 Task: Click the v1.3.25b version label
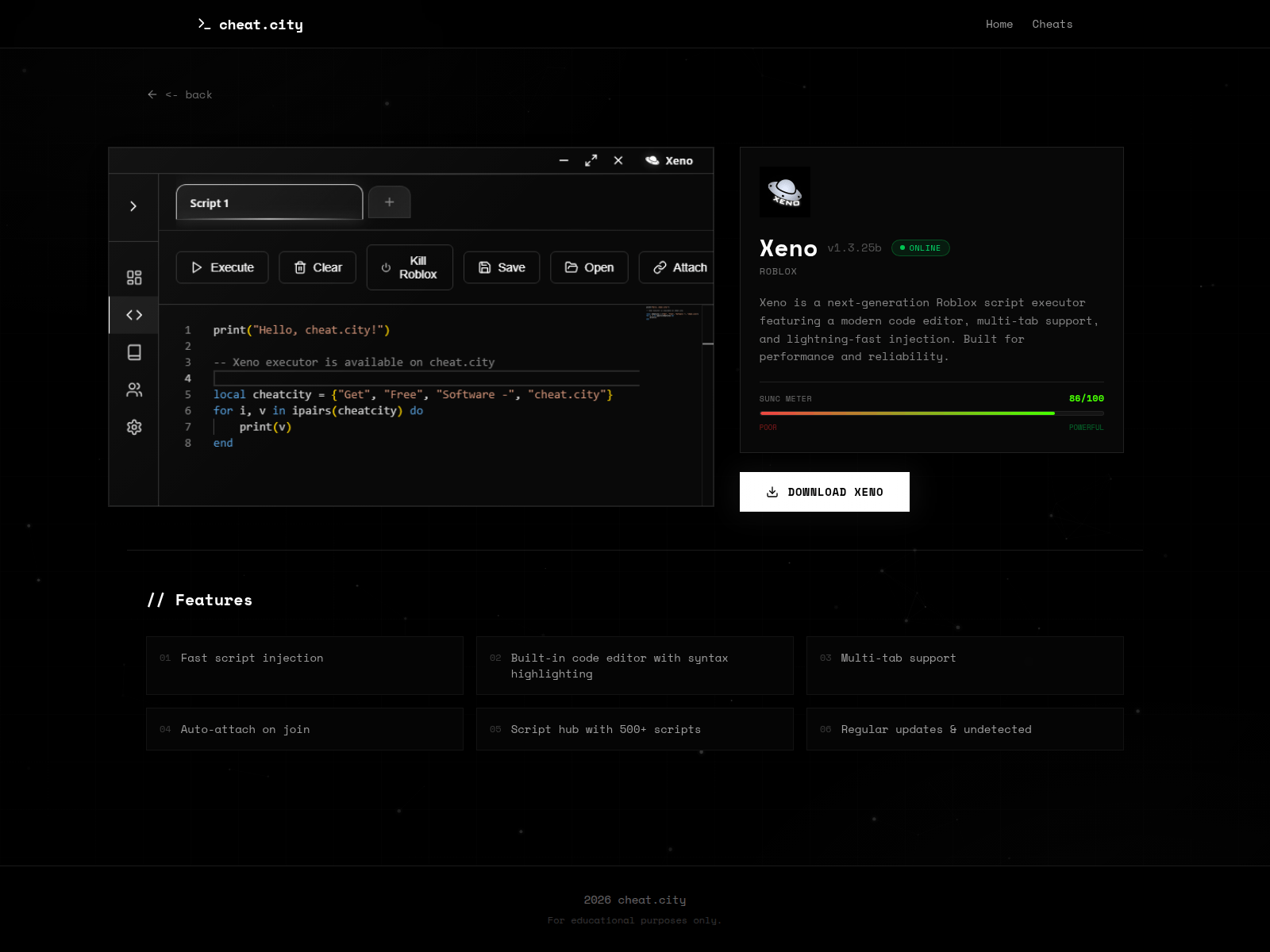pos(854,248)
